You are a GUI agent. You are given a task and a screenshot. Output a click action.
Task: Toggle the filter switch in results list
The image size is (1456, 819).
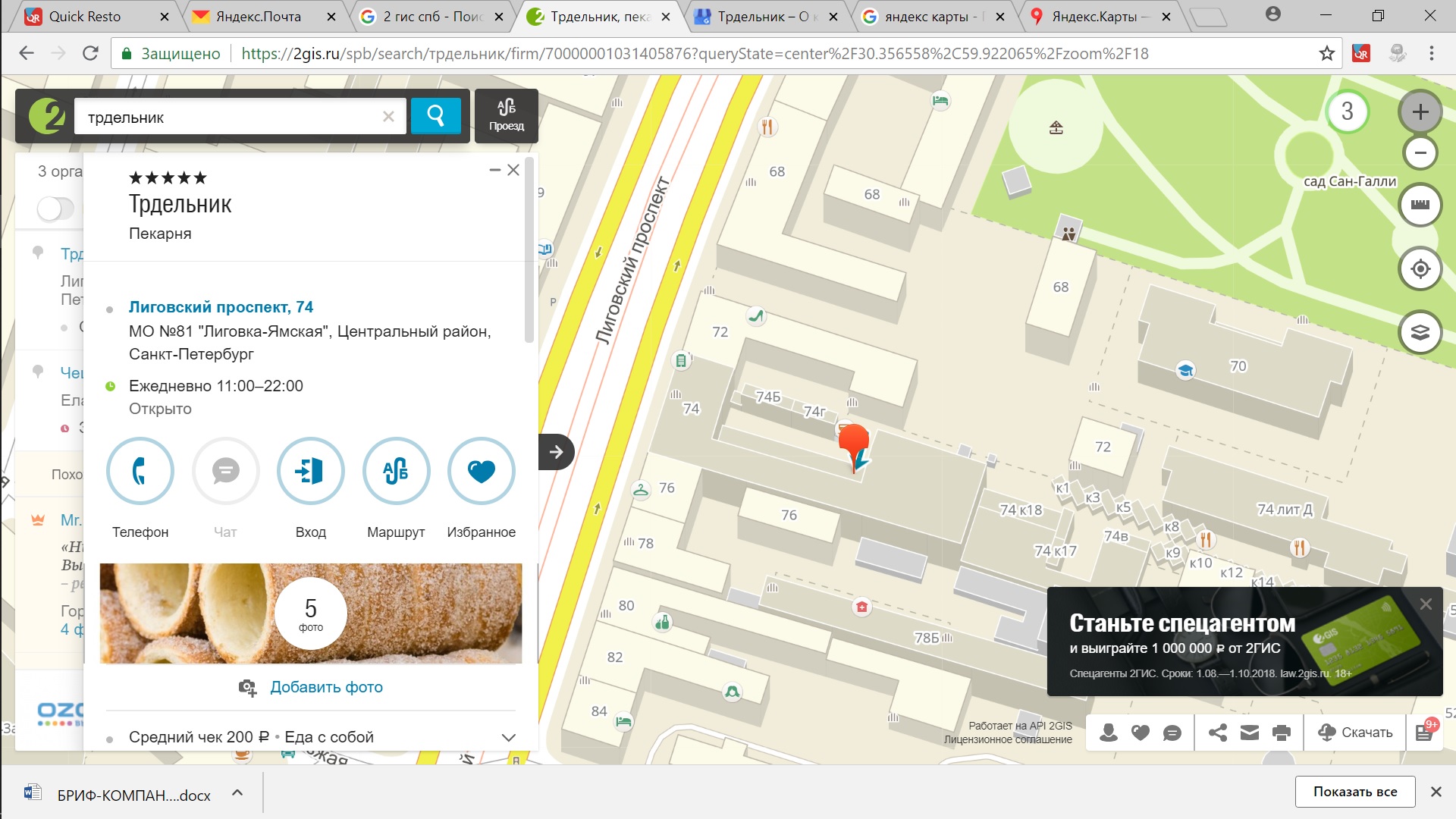55,209
